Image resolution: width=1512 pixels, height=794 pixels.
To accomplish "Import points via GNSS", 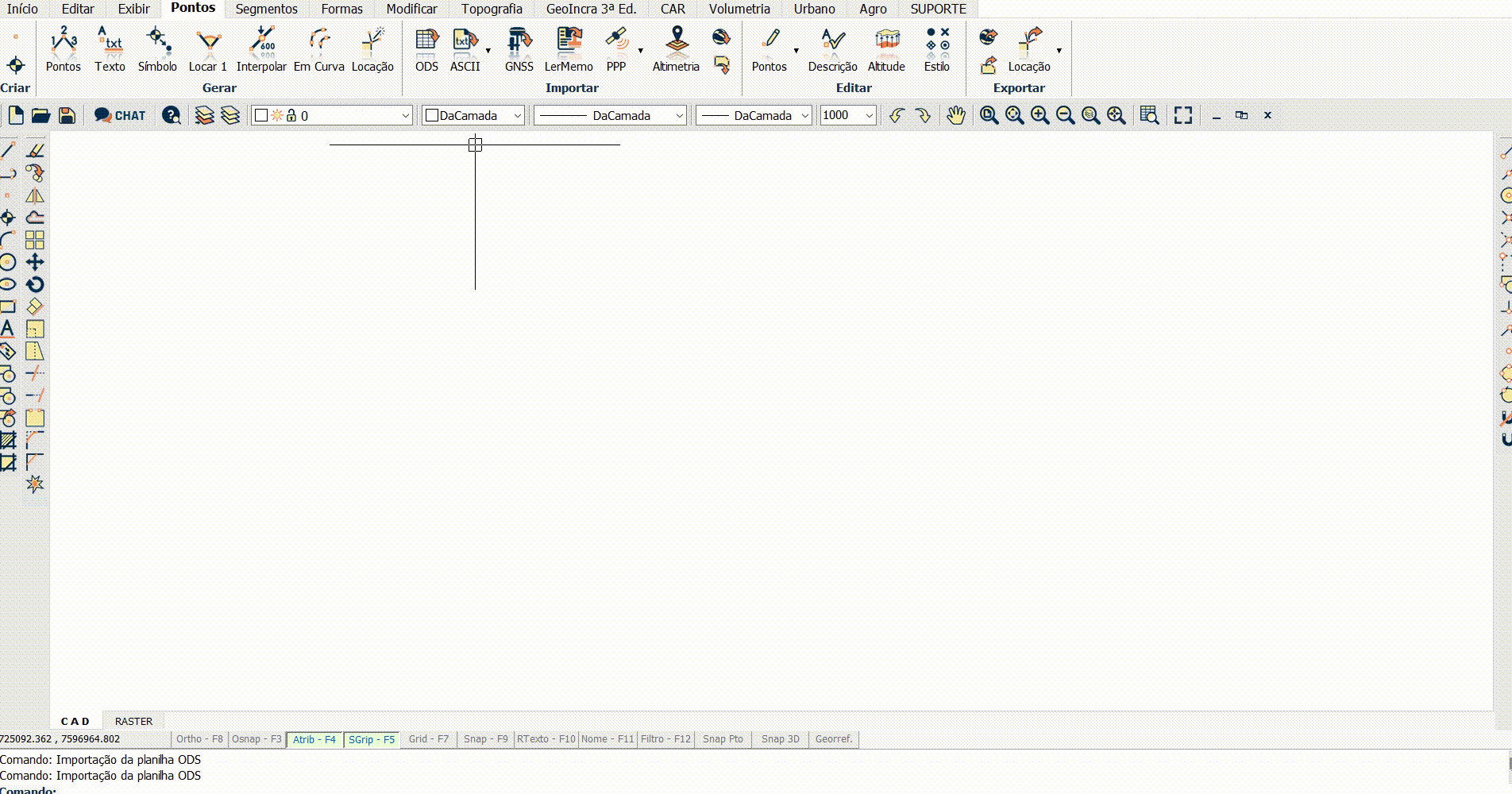I will (519, 49).
